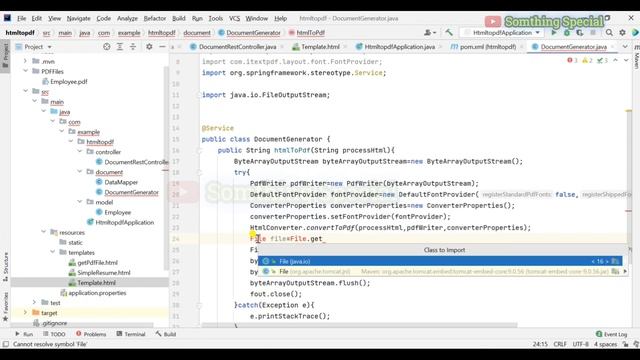The width and height of the screenshot is (640, 360).
Task: Expand the target folder
Action: click(25, 313)
